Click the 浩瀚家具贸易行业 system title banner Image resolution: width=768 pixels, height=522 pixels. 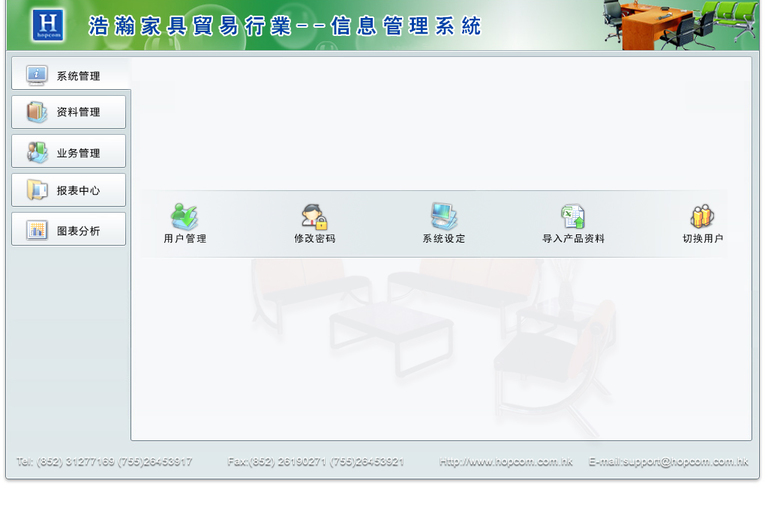285,26
